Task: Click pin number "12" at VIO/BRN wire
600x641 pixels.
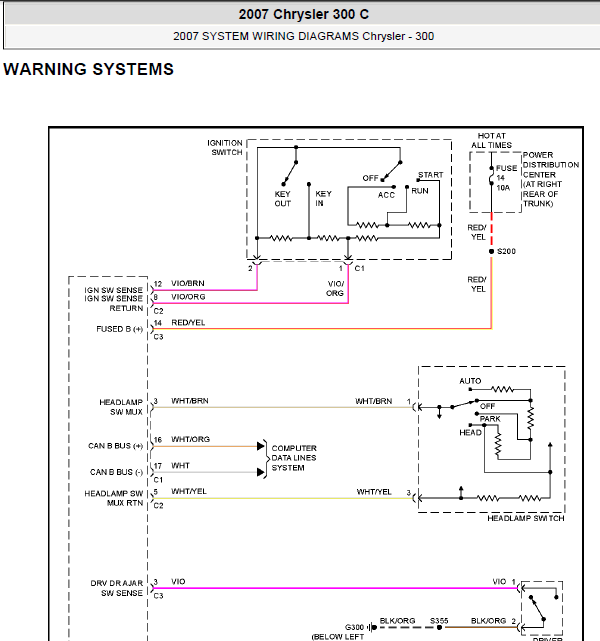Action: [x=158, y=284]
